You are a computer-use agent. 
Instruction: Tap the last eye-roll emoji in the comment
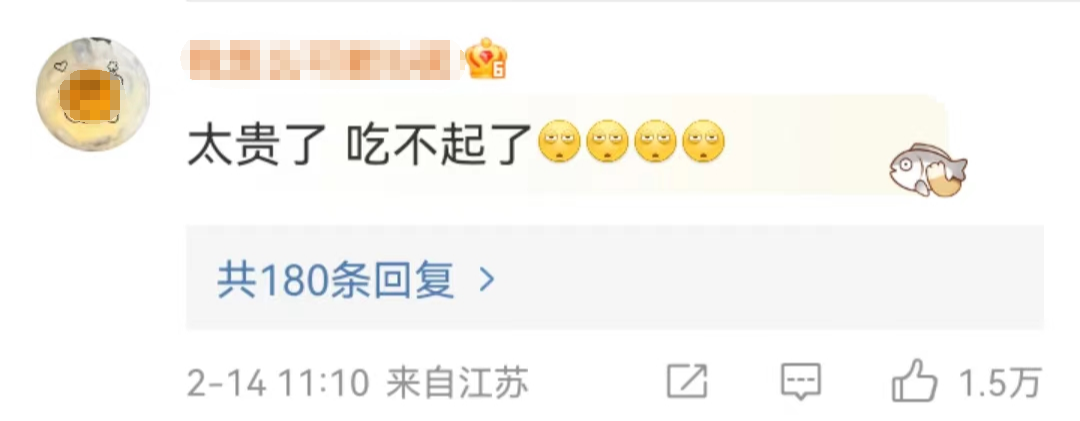point(704,142)
